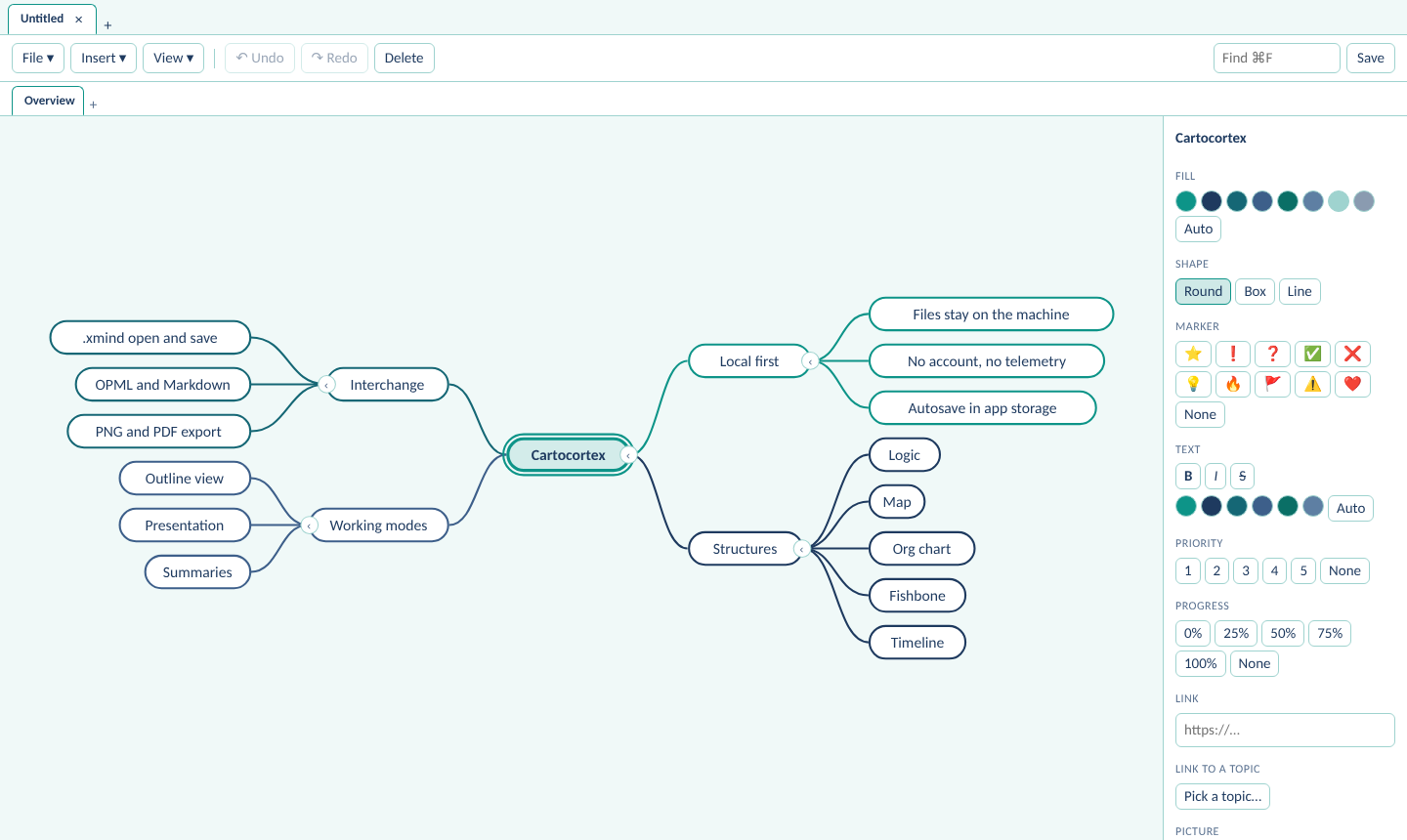The height and width of the screenshot is (840, 1407).
Task: Open the File menu
Action: [x=38, y=58]
